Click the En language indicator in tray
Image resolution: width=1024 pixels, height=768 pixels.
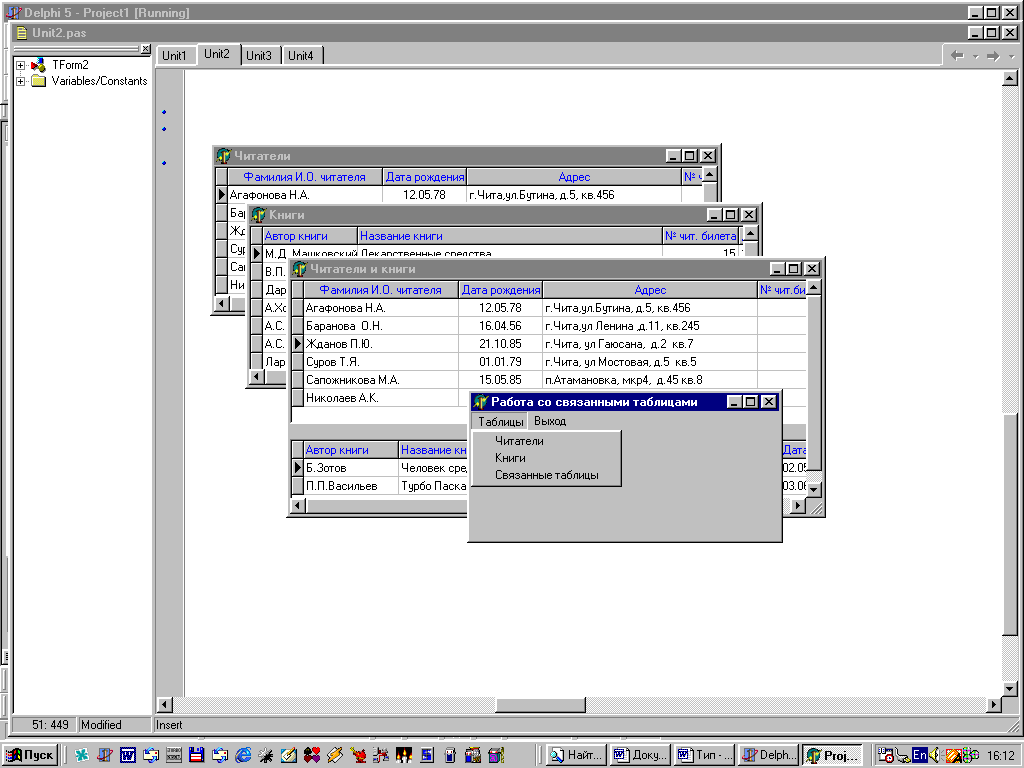click(920, 755)
